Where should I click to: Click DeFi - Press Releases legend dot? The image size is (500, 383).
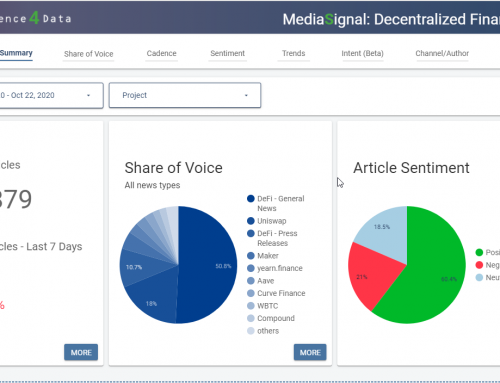click(x=251, y=233)
